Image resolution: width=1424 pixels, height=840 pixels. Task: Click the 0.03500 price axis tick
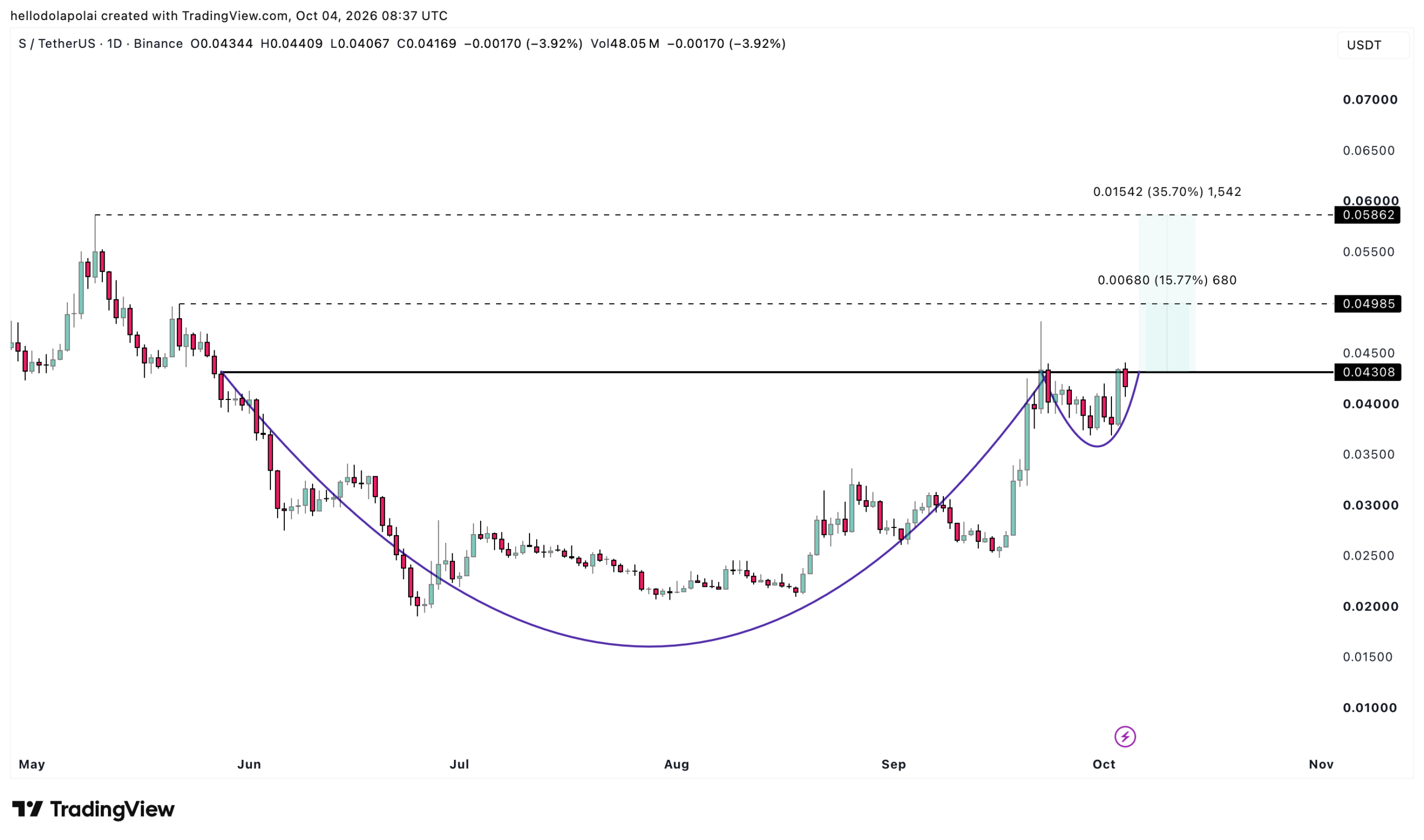[x=1369, y=454]
